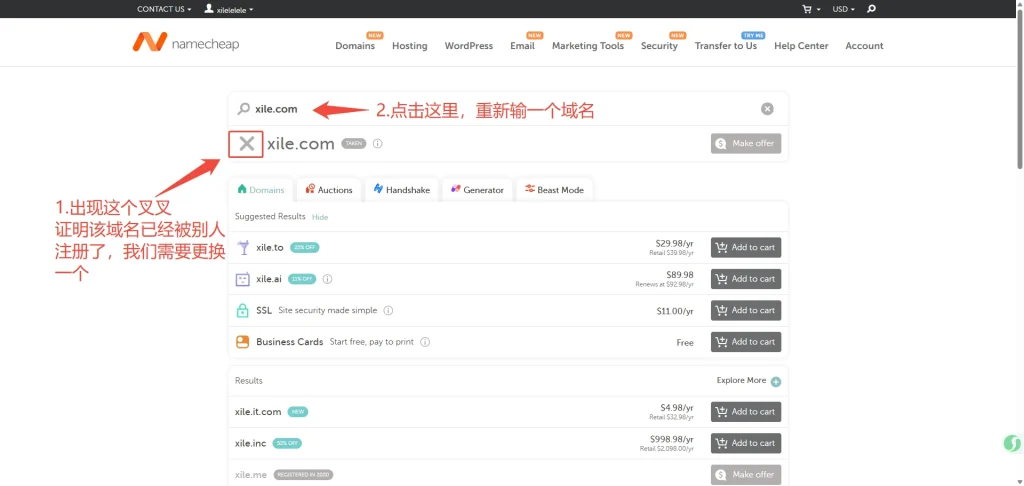The height and width of the screenshot is (486, 1024).
Task: Click Make offer for xile.me
Action: [x=746, y=474]
